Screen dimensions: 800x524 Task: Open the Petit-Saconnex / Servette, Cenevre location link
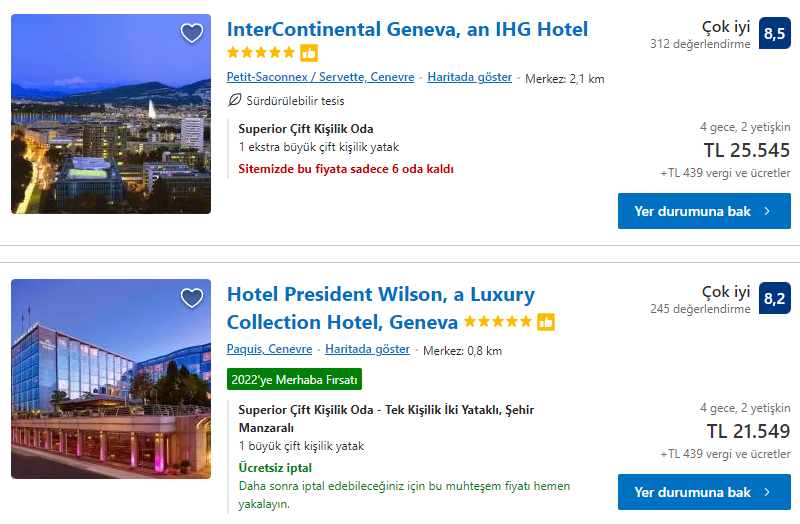click(320, 77)
